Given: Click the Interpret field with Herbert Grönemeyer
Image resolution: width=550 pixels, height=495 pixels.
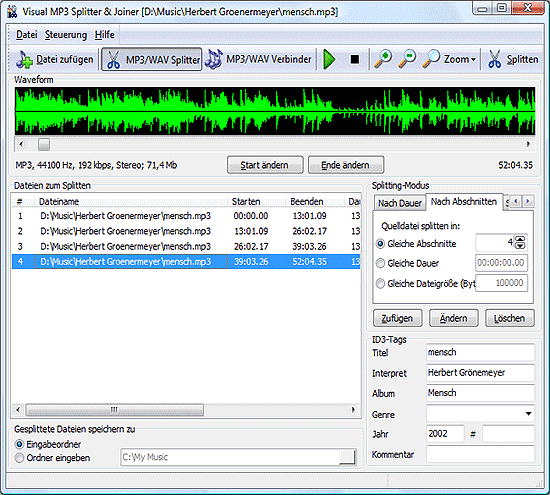Looking at the screenshot, I should (x=481, y=373).
